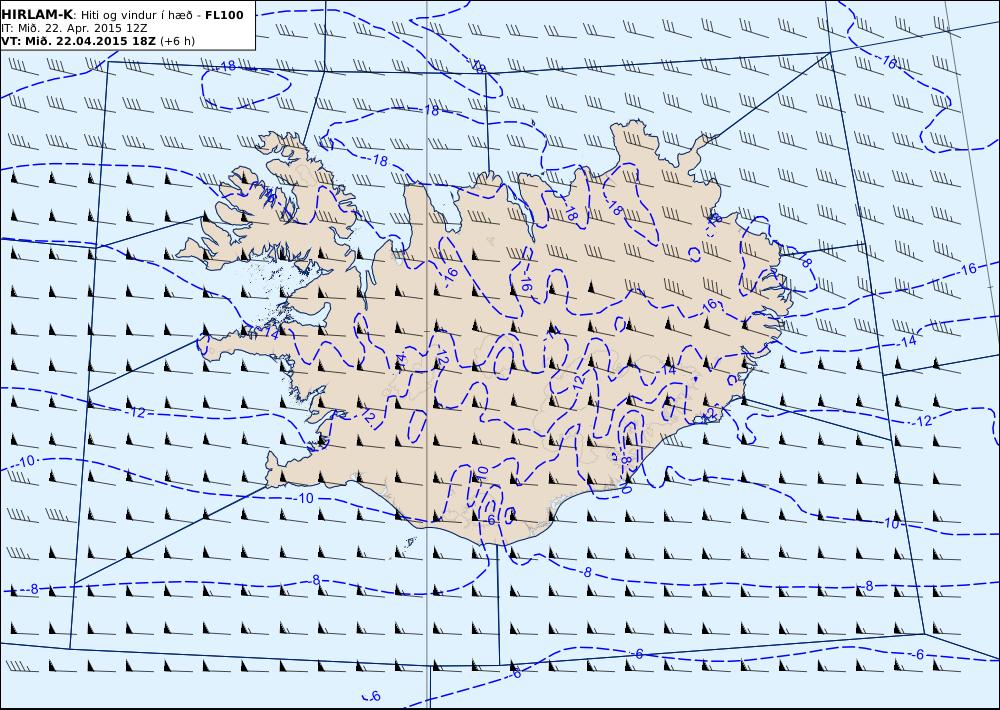Click the -14 label over the sea east of Iceland

click(907, 341)
